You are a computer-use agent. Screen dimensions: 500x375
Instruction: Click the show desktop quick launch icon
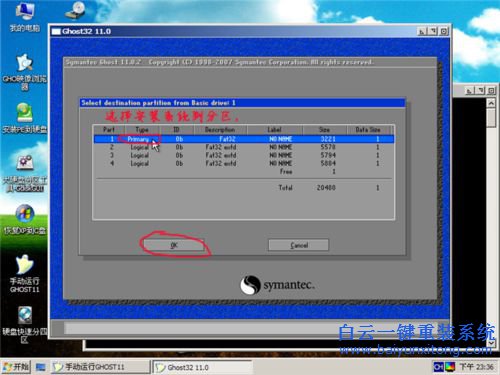pos(40,367)
